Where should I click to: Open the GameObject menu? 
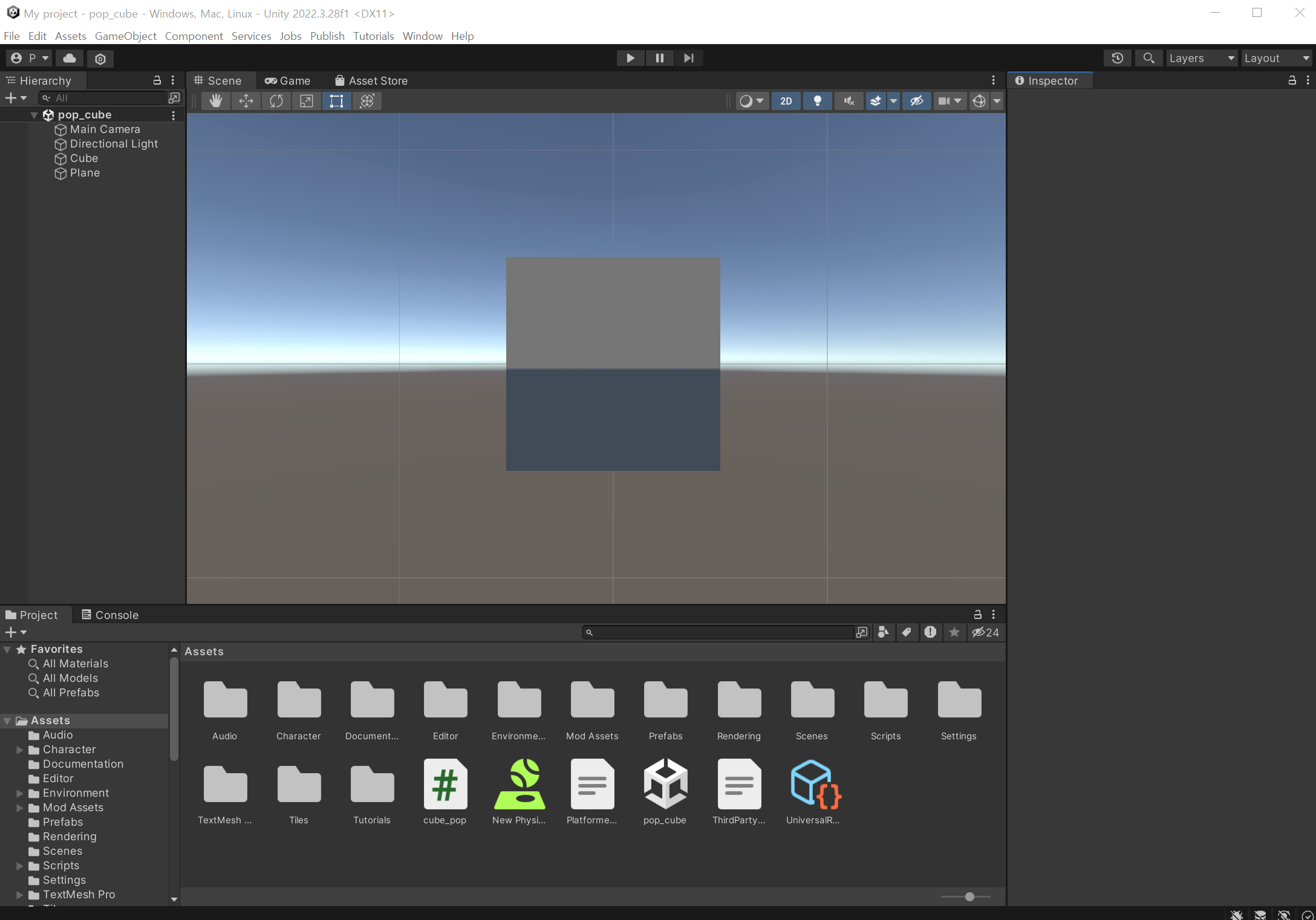125,36
